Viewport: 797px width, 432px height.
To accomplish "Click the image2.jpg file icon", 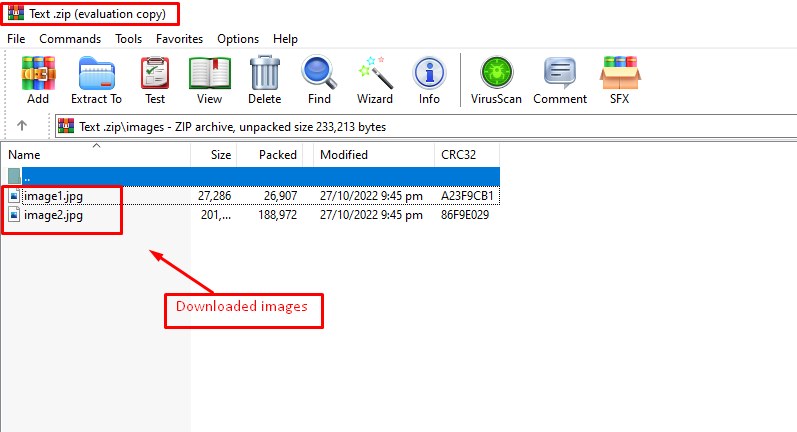I will tap(14, 215).
